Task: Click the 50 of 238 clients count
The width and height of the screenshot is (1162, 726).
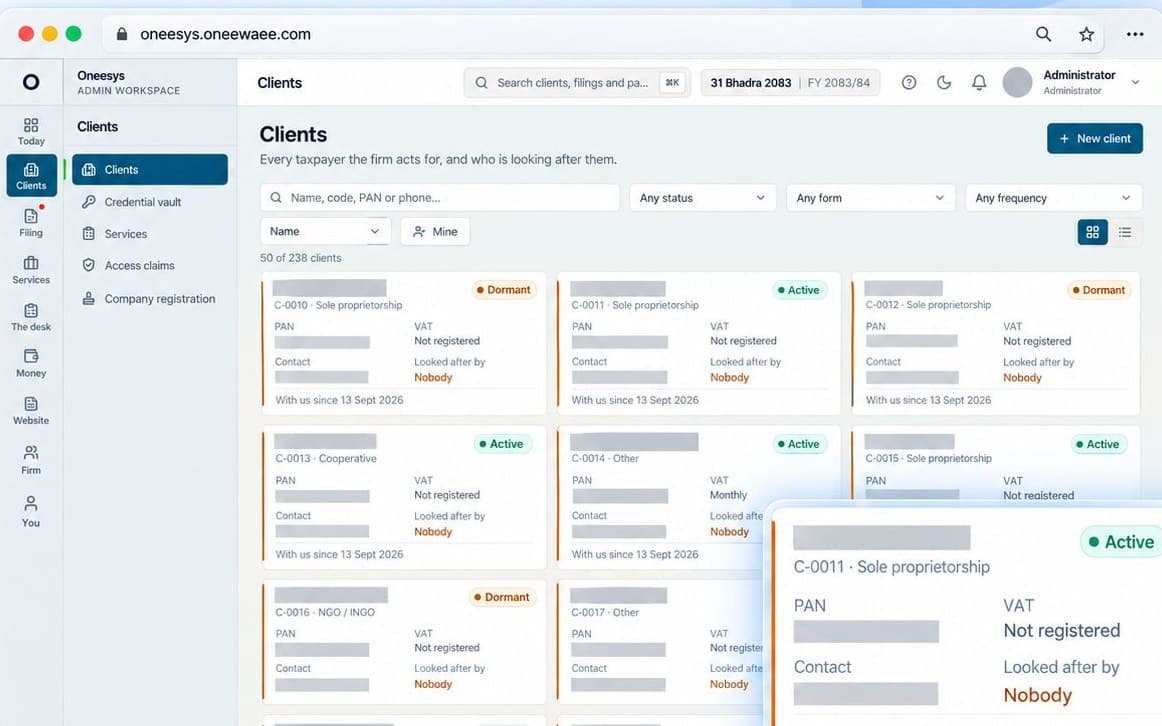Action: (301, 258)
